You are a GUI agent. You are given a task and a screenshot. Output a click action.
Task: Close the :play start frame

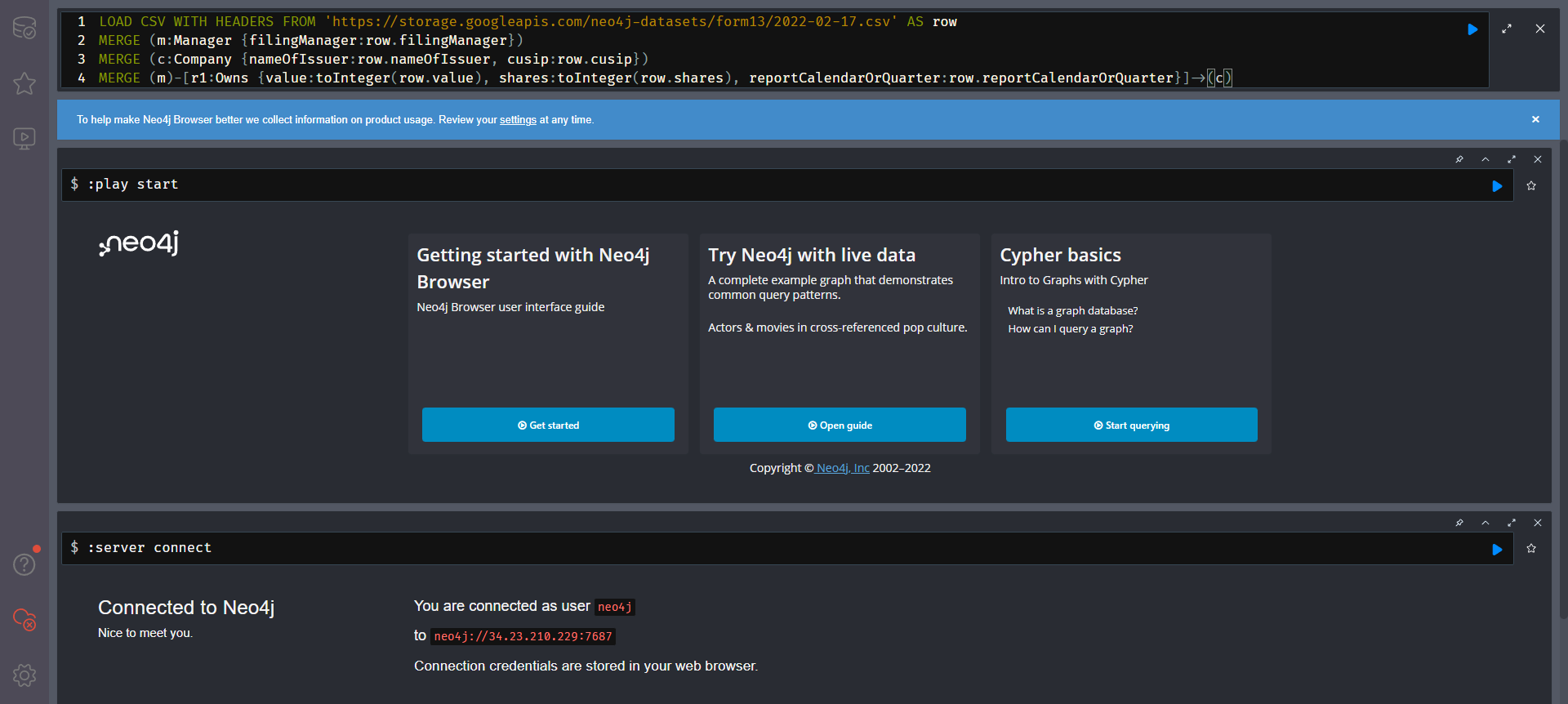(x=1538, y=159)
